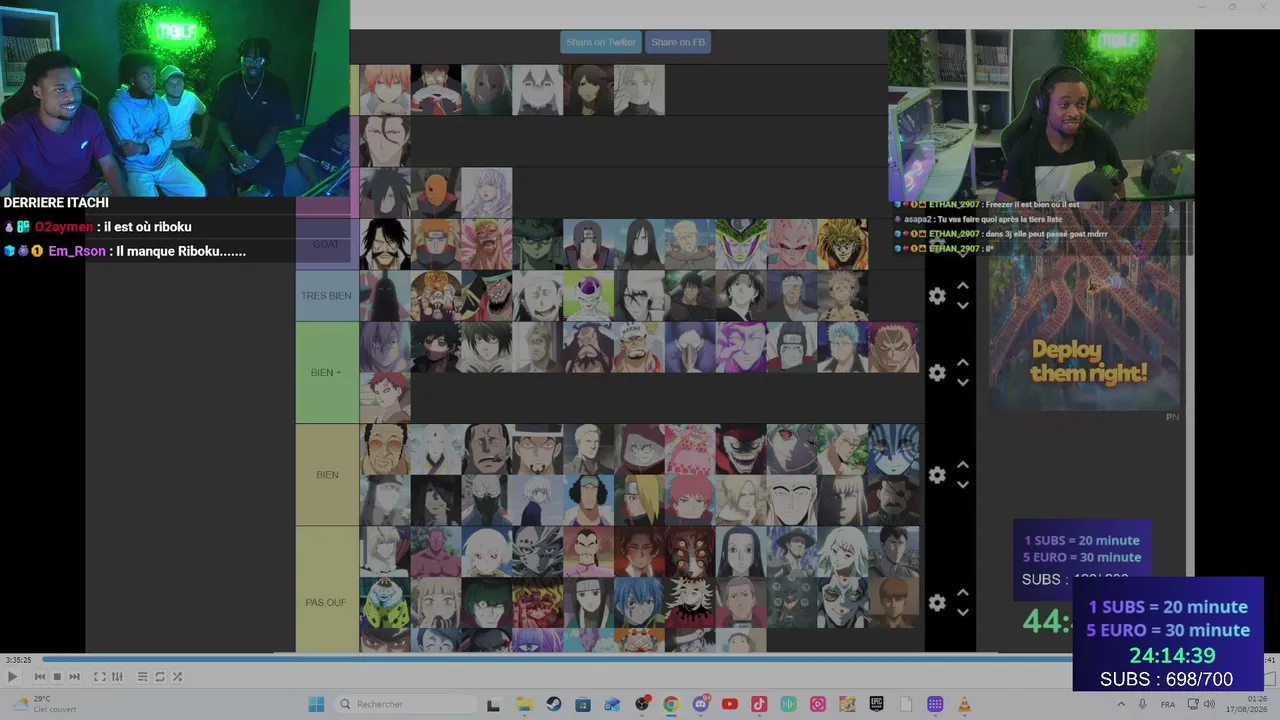Open settings gear for BIEN + tier

937,373
